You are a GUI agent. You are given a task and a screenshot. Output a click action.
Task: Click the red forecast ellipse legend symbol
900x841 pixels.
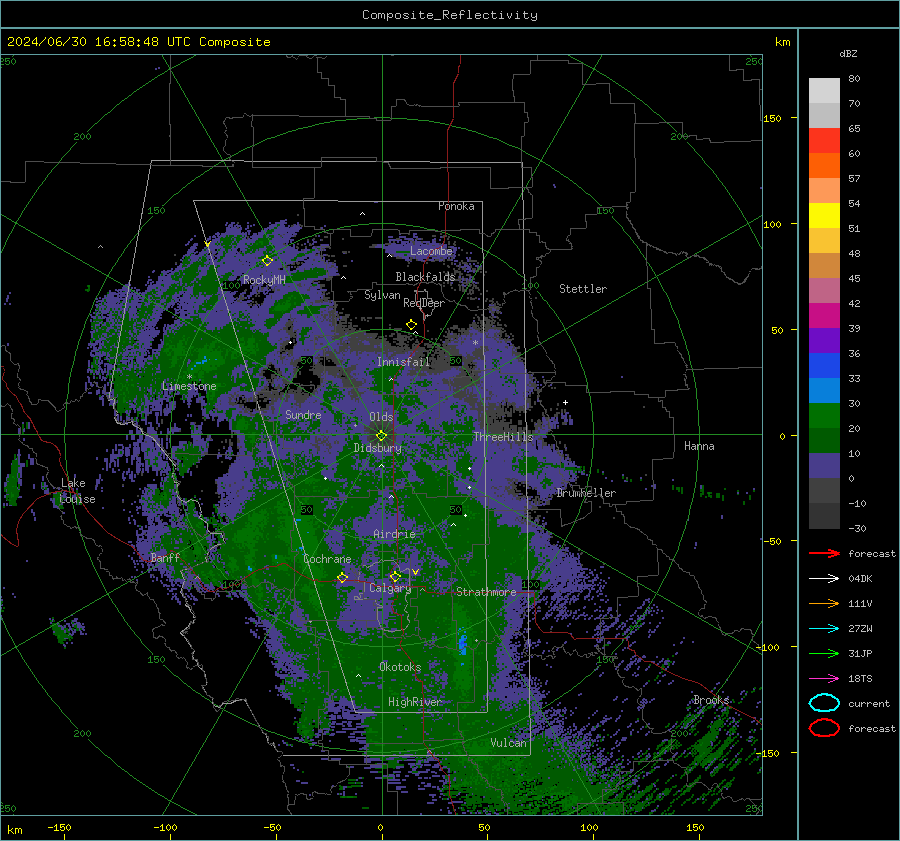tap(824, 728)
